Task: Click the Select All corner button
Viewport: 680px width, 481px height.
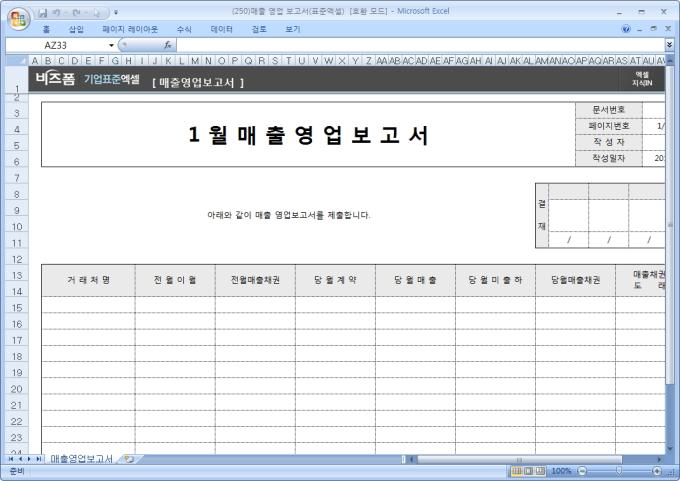Action: click(17, 60)
